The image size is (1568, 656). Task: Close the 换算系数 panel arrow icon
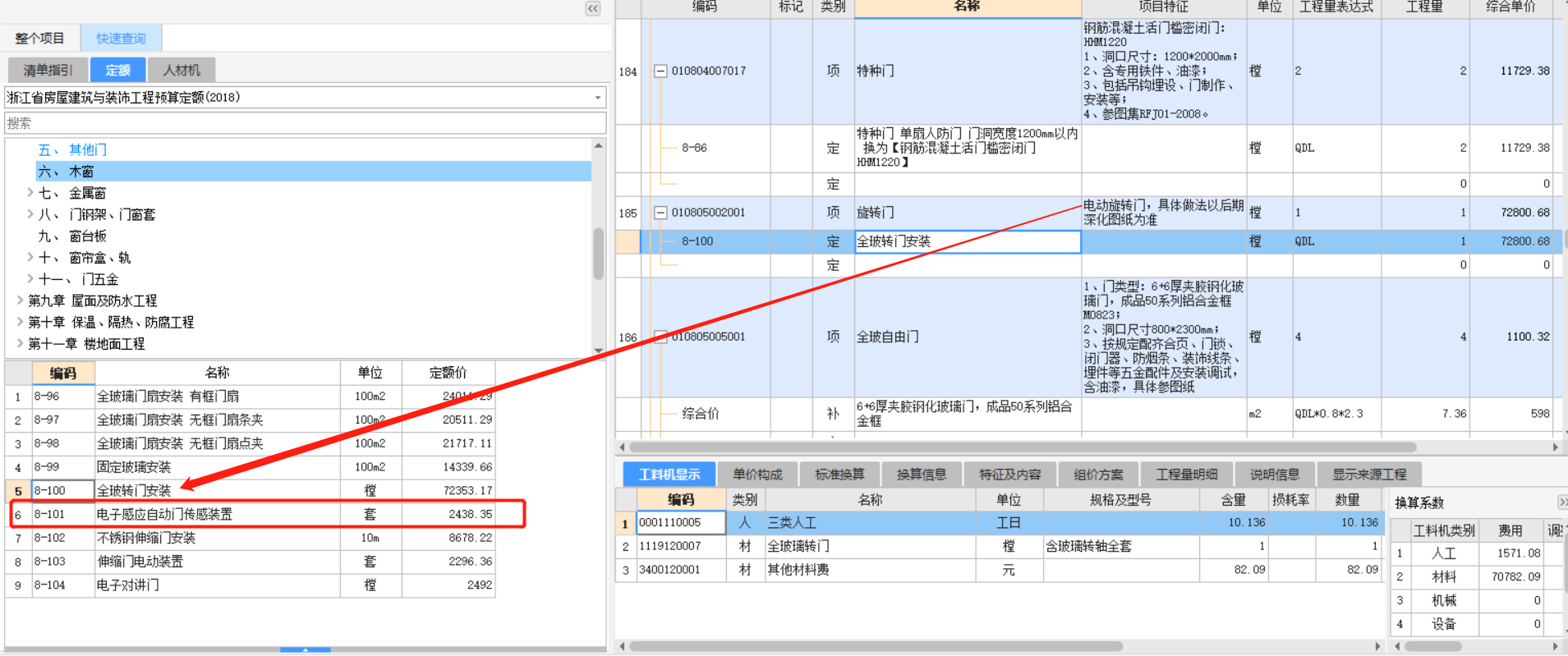pyautogui.click(x=1561, y=502)
